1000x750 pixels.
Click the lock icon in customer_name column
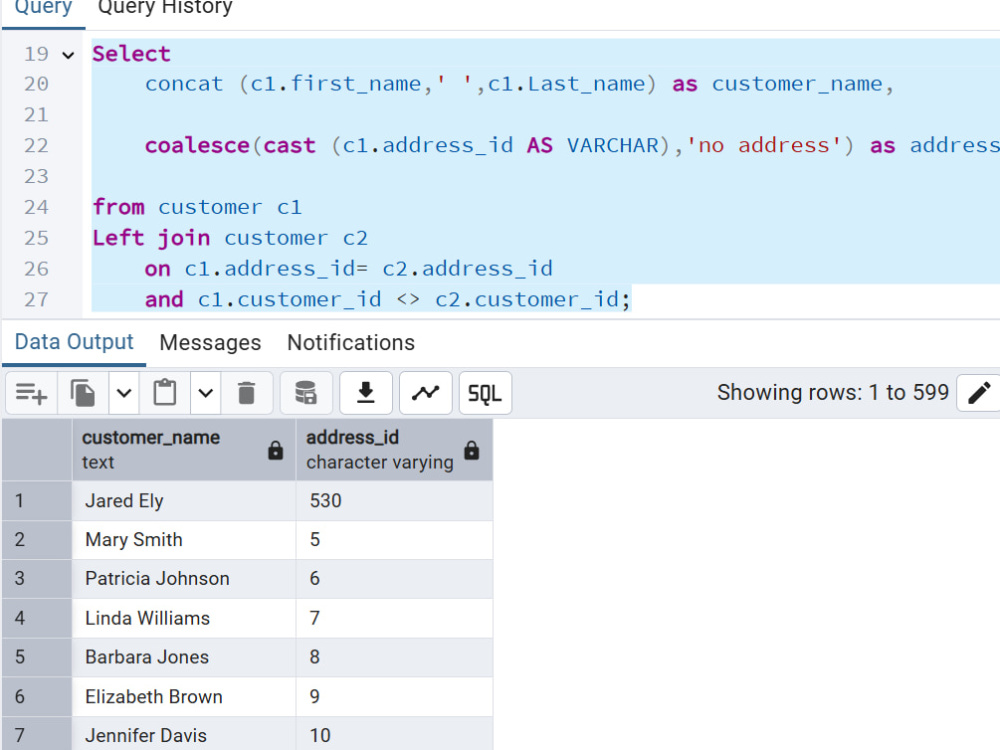click(x=276, y=450)
